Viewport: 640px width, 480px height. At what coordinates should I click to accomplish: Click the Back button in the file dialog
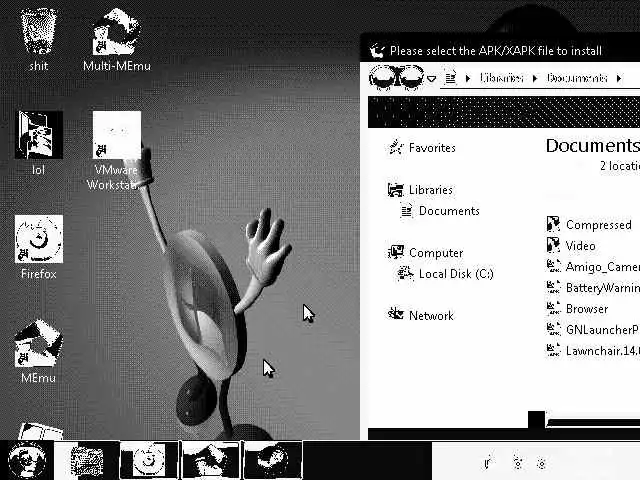tap(383, 77)
